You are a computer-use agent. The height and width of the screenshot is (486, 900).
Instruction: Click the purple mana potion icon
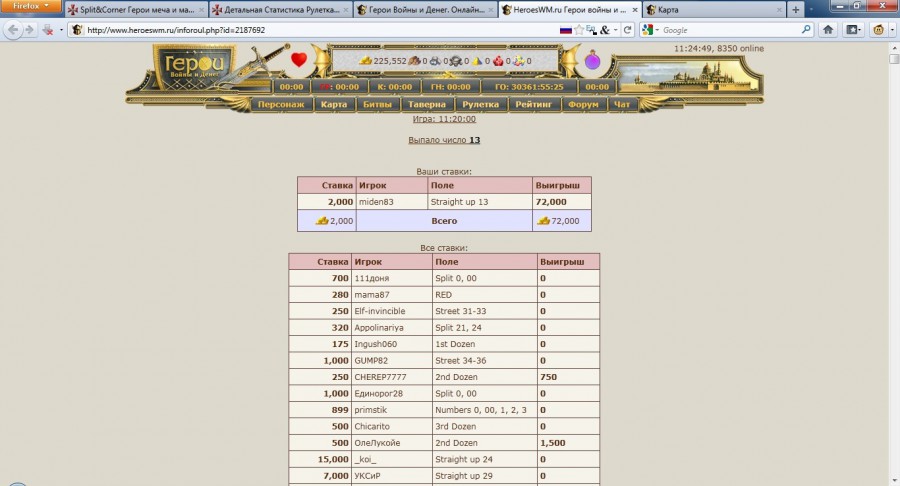click(592, 61)
